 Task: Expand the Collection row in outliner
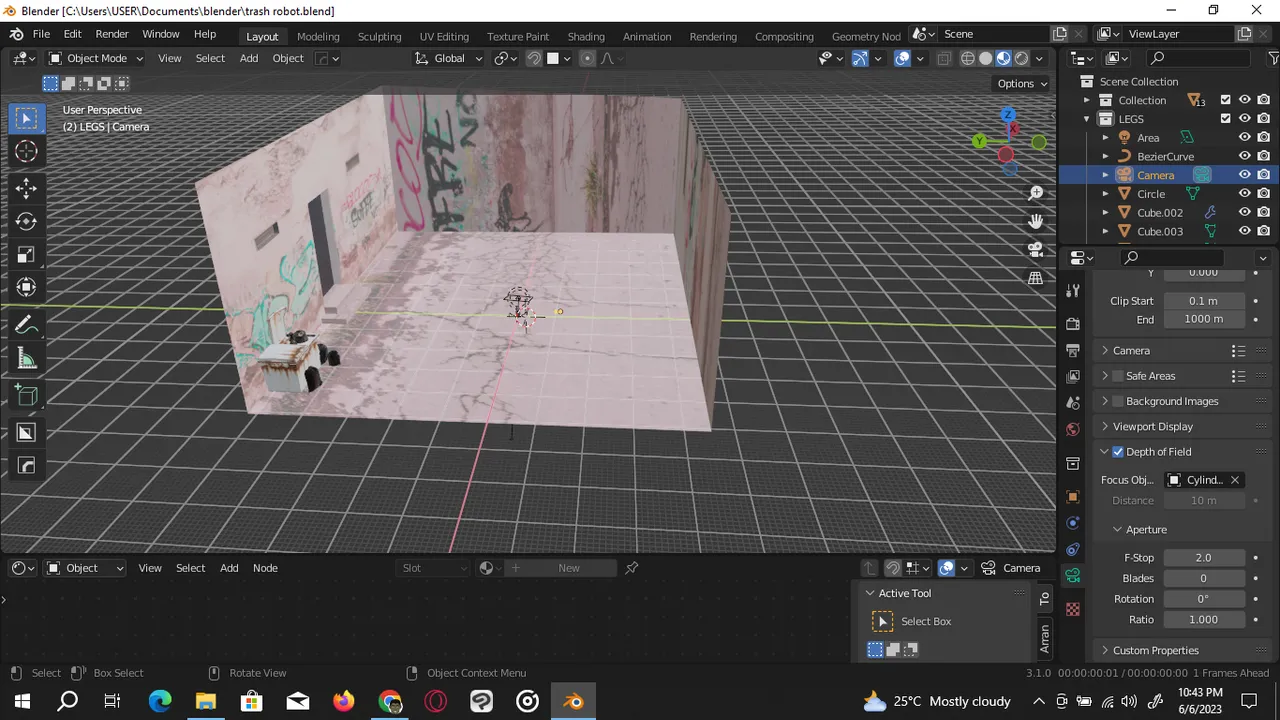1087,100
